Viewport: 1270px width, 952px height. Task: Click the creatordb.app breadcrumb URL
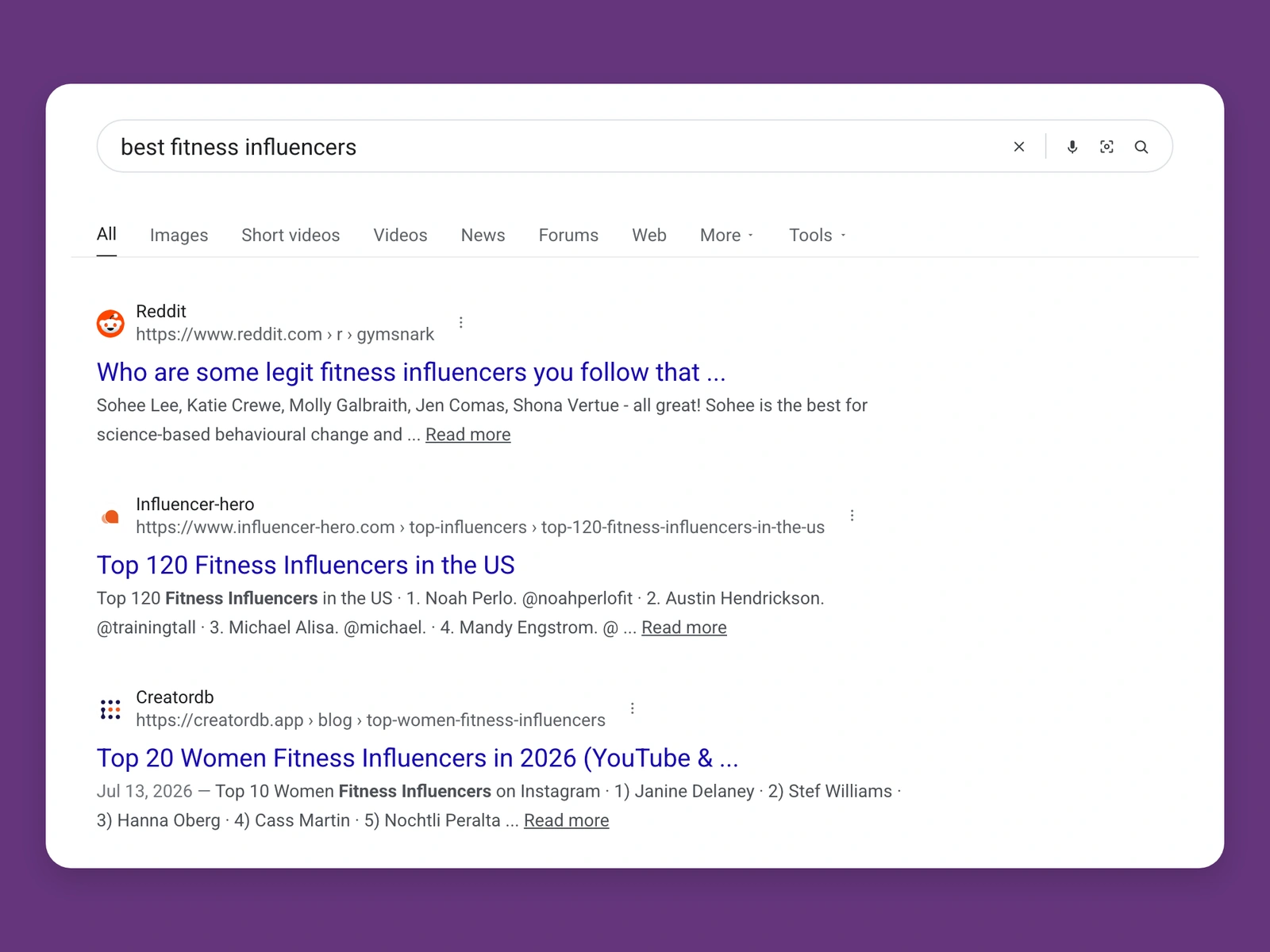tap(371, 720)
